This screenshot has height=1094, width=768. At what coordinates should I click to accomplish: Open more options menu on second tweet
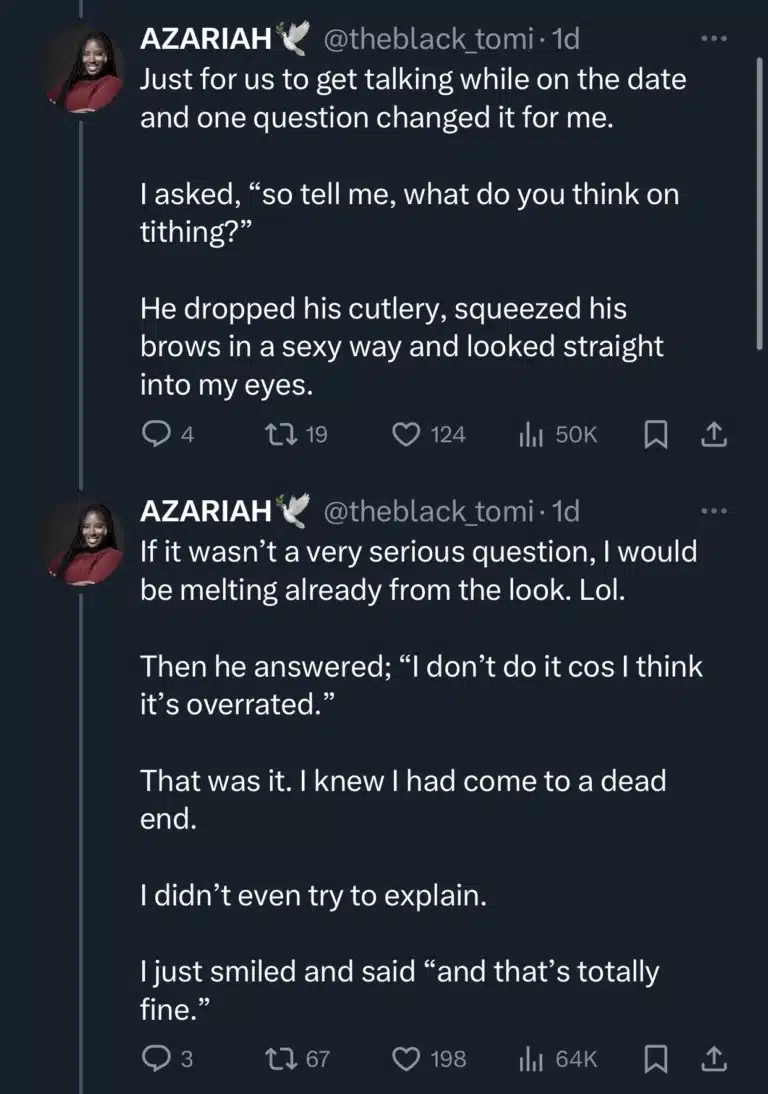pyautogui.click(x=712, y=511)
